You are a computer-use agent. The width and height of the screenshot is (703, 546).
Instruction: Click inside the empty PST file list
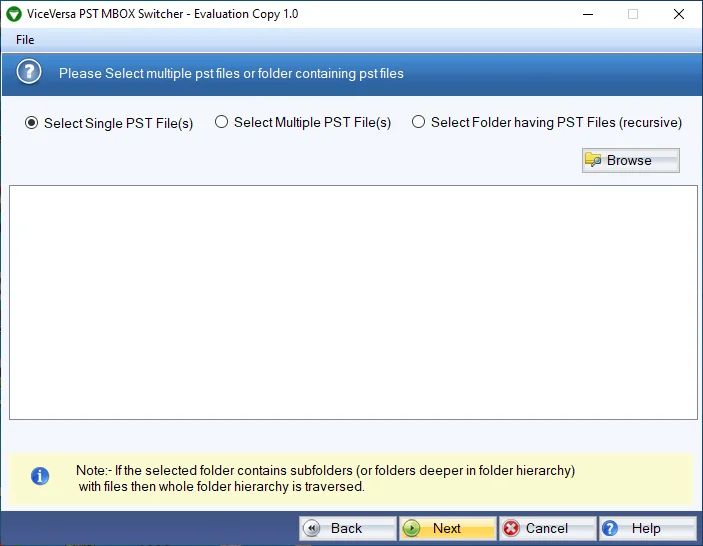tap(353, 303)
